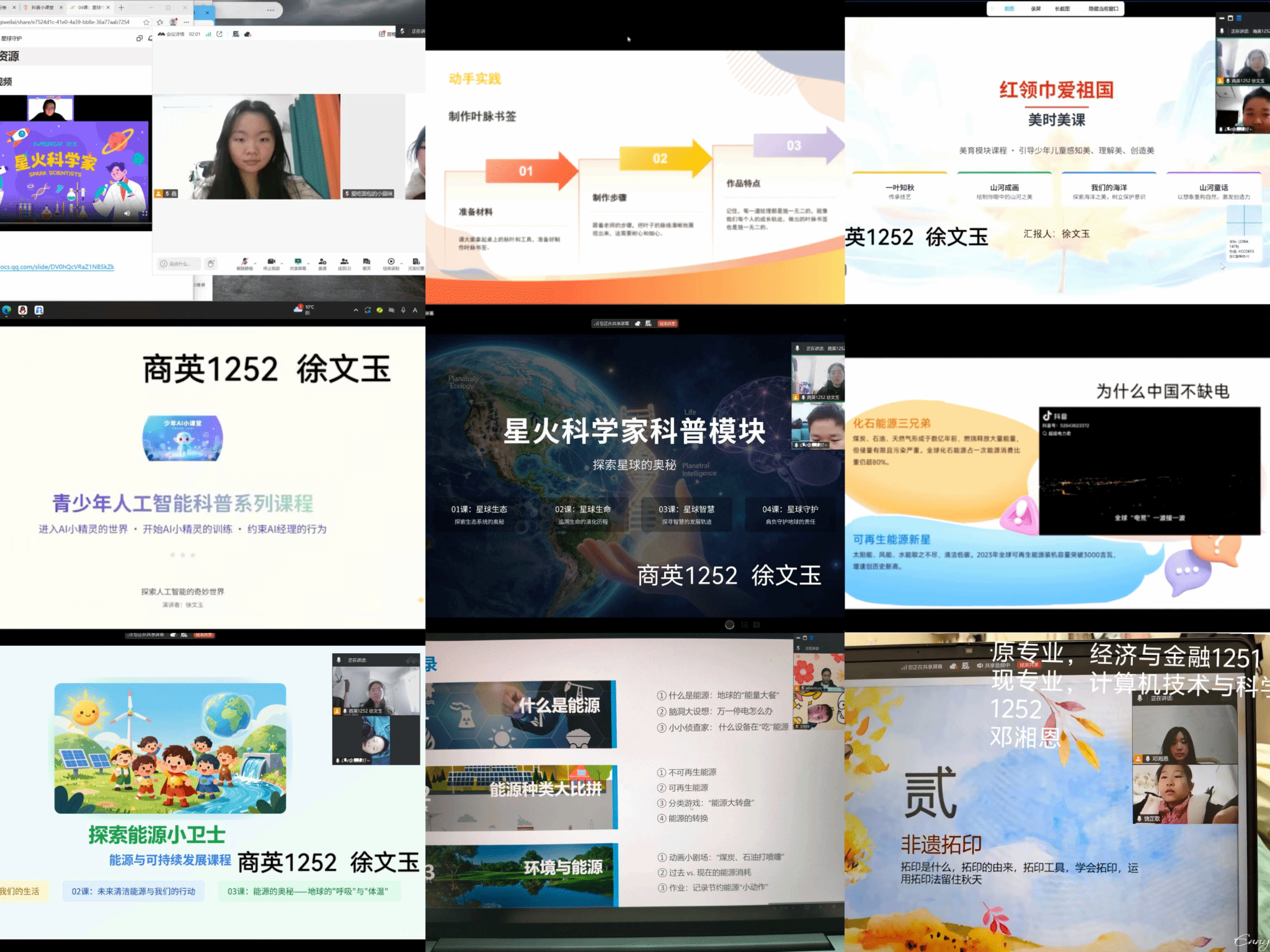This screenshot has height=952, width=1270.
Task: Toggle microphone icon in Windows system tray
Action: (403, 310)
